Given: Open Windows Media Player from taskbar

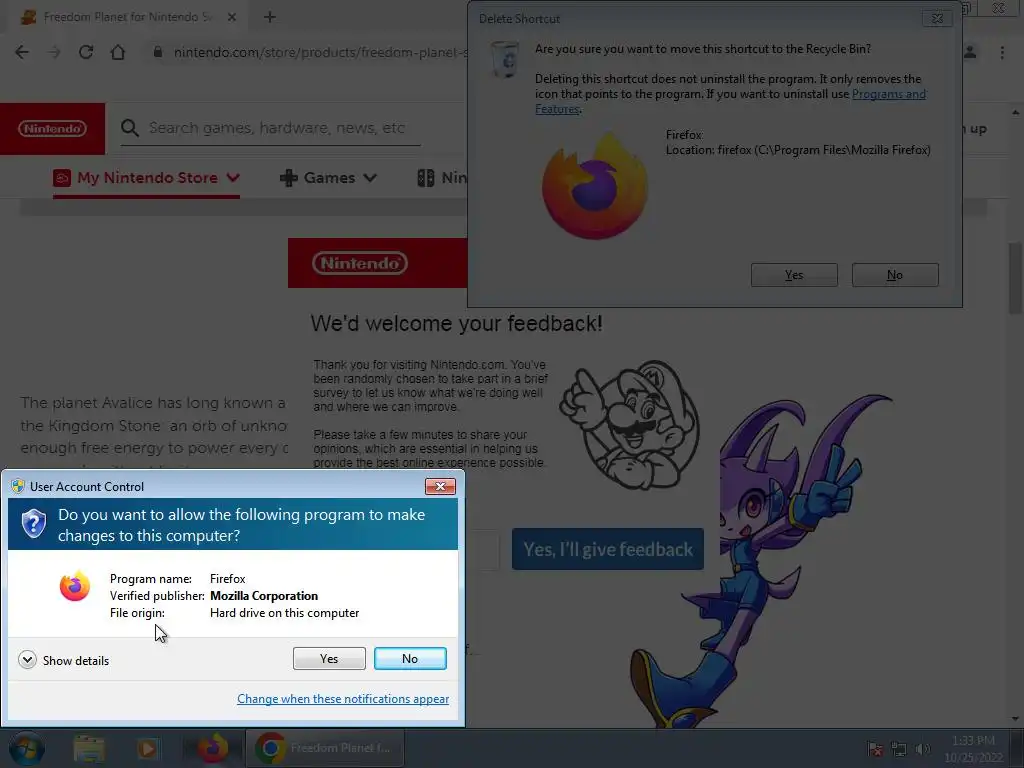Looking at the screenshot, I should 148,748.
